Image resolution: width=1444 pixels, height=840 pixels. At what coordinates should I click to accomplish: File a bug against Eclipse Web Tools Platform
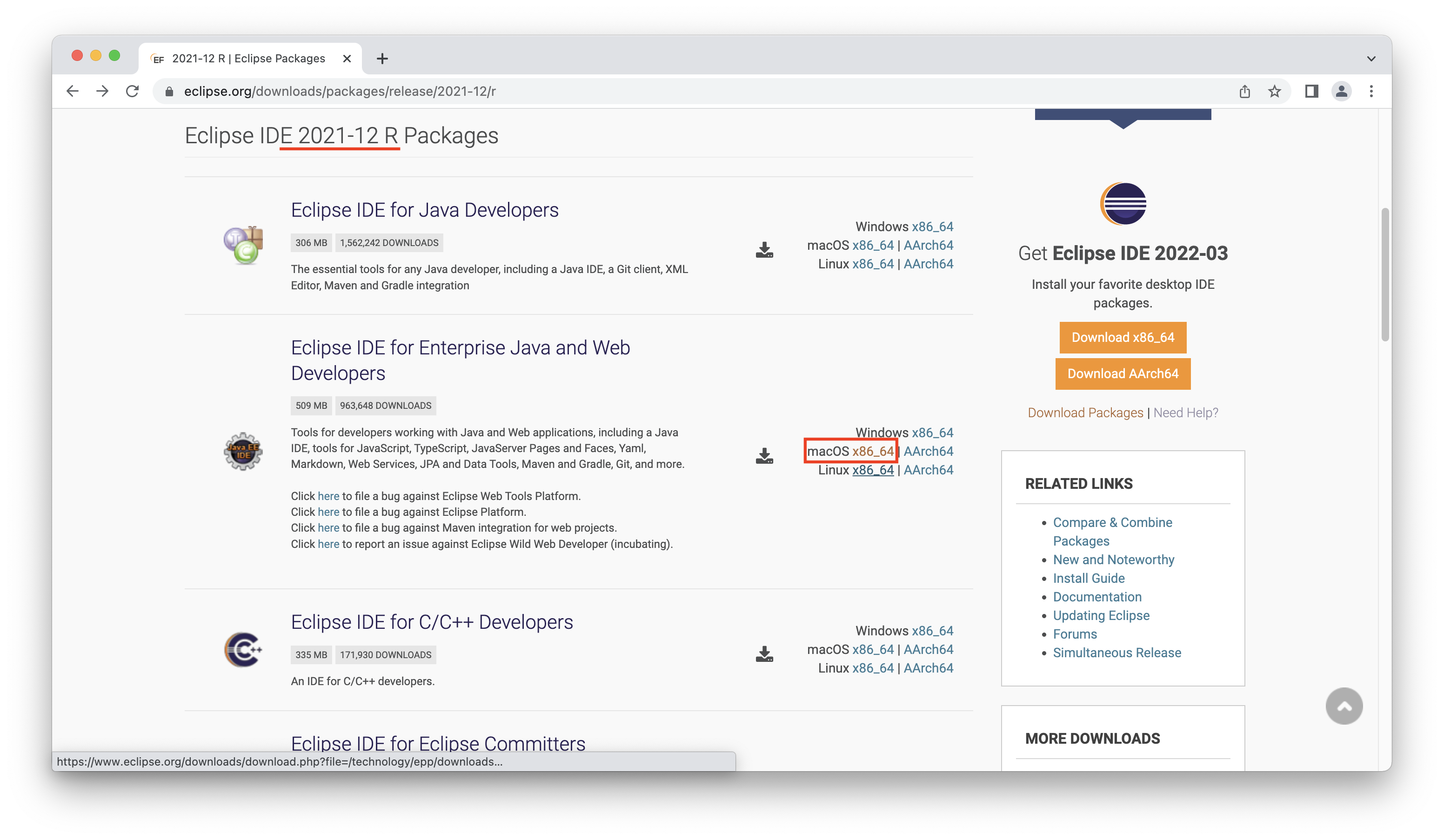328,496
